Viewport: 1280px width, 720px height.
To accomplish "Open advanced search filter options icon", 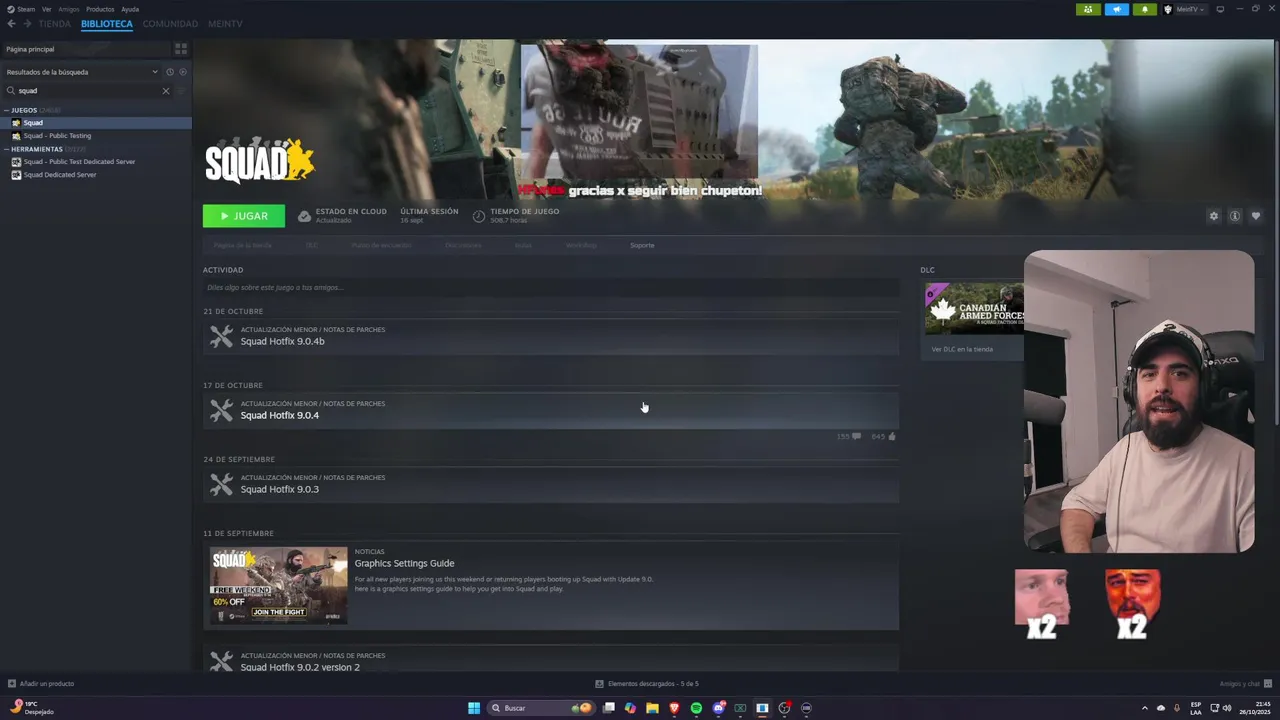I will click(181, 91).
